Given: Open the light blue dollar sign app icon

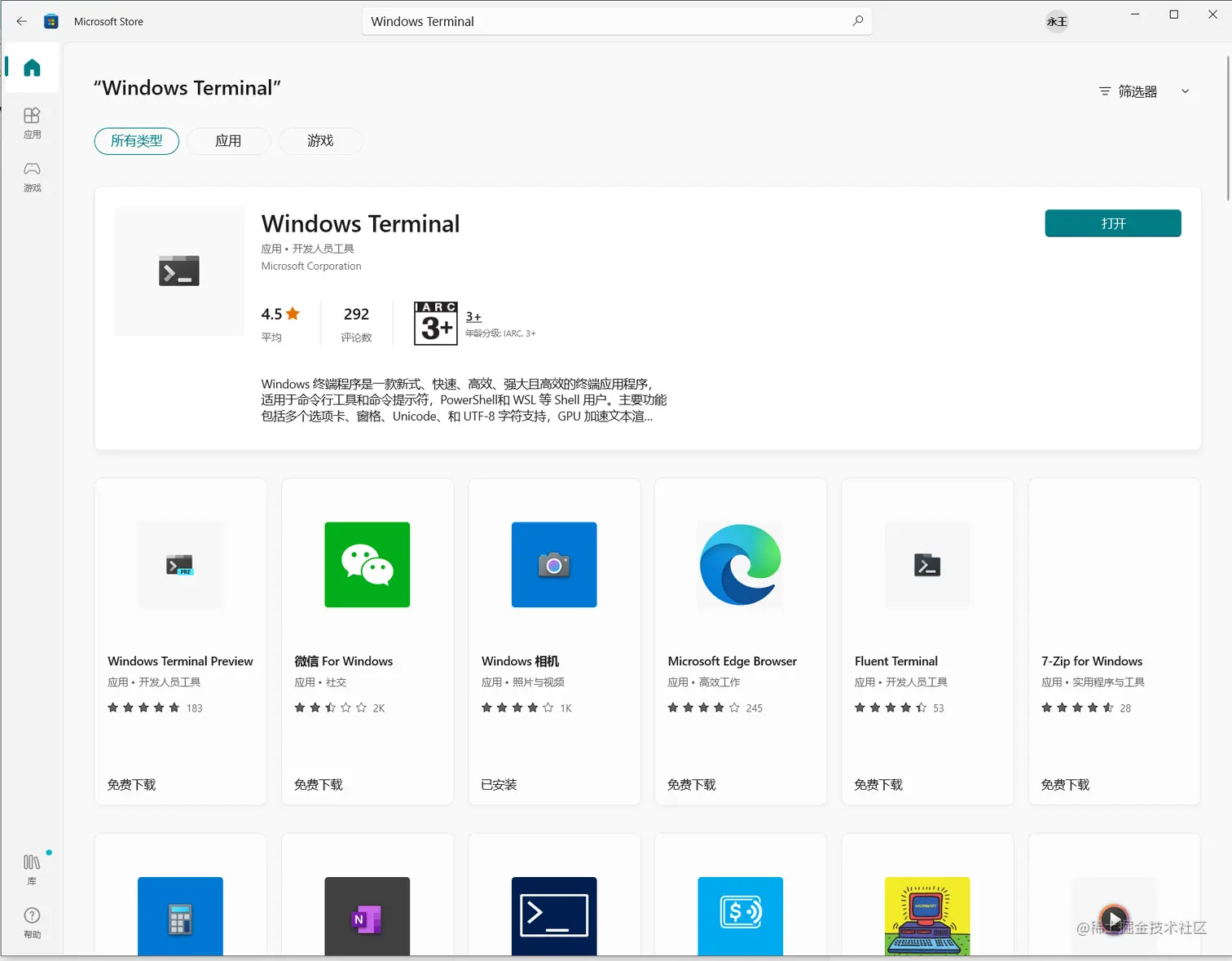Looking at the screenshot, I should [x=741, y=916].
